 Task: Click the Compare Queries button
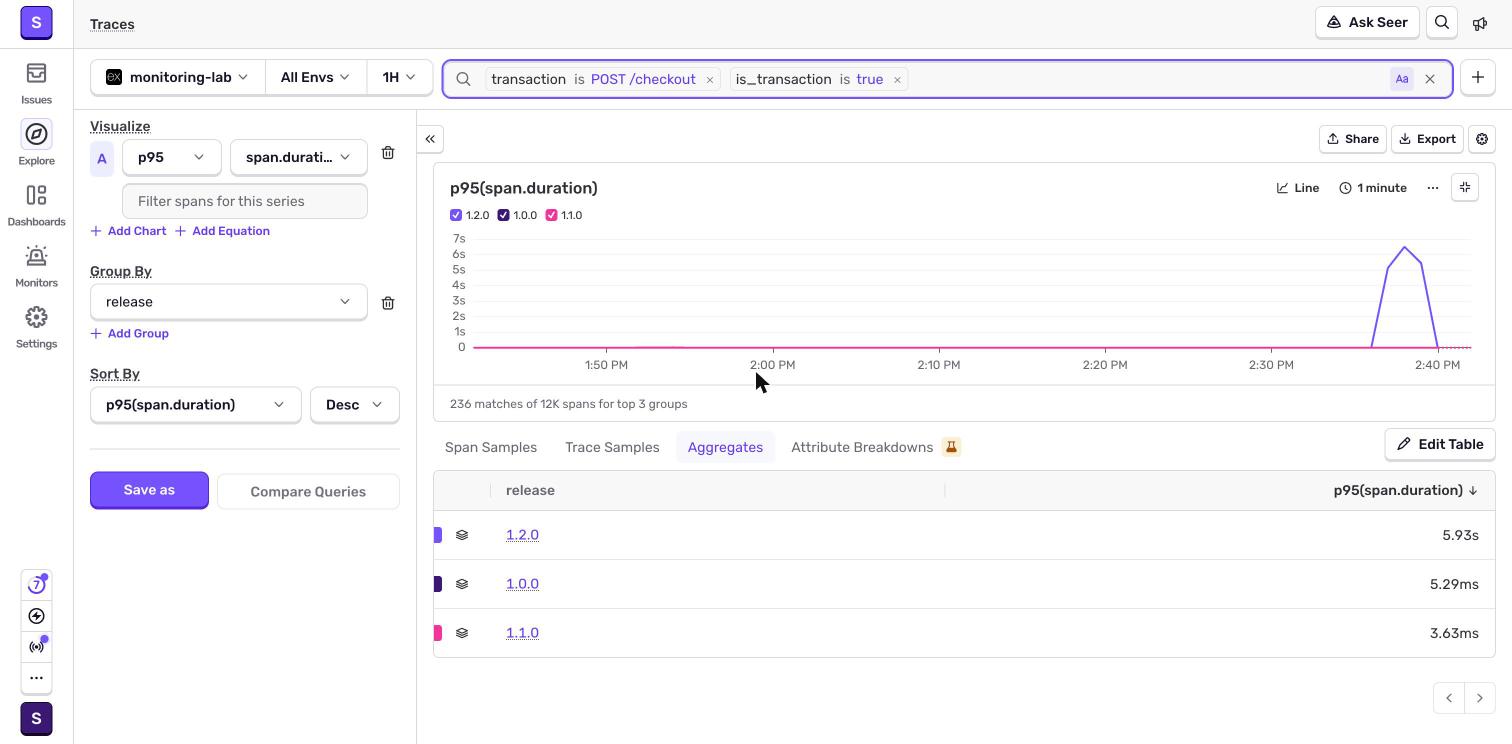click(308, 492)
